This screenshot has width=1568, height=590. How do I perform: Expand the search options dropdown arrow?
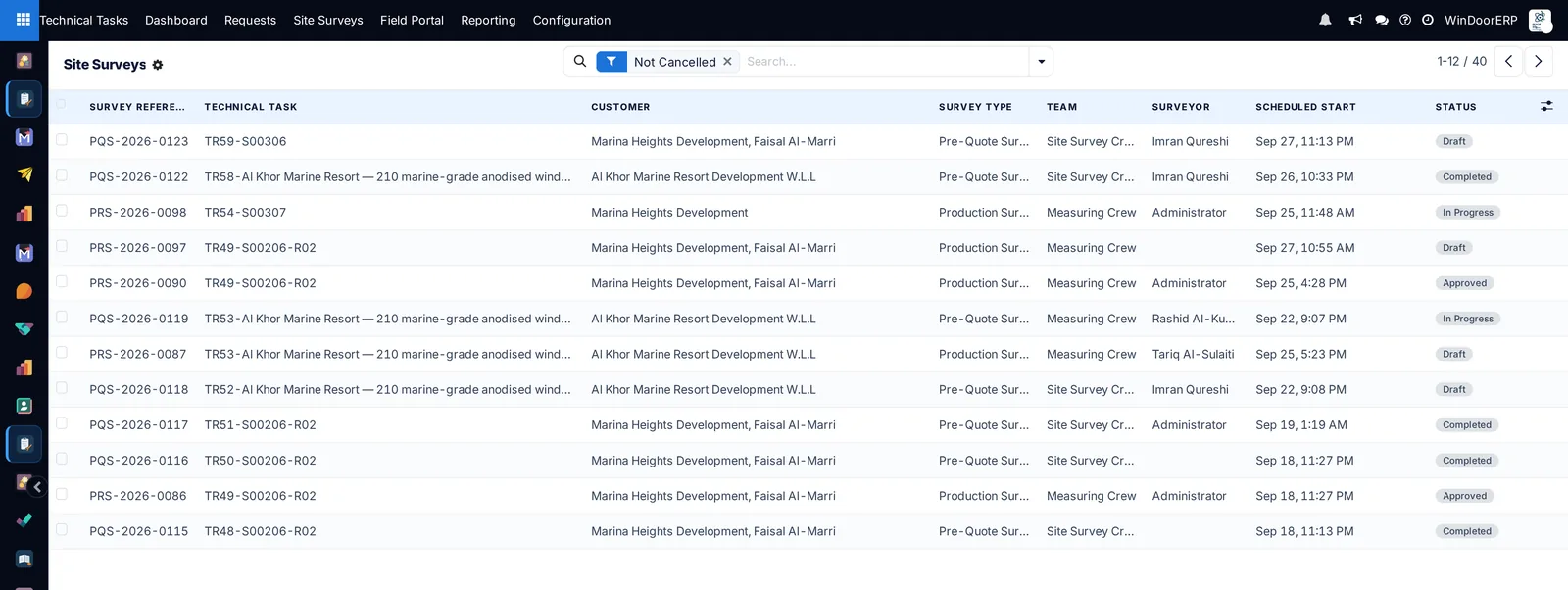[x=1041, y=62]
